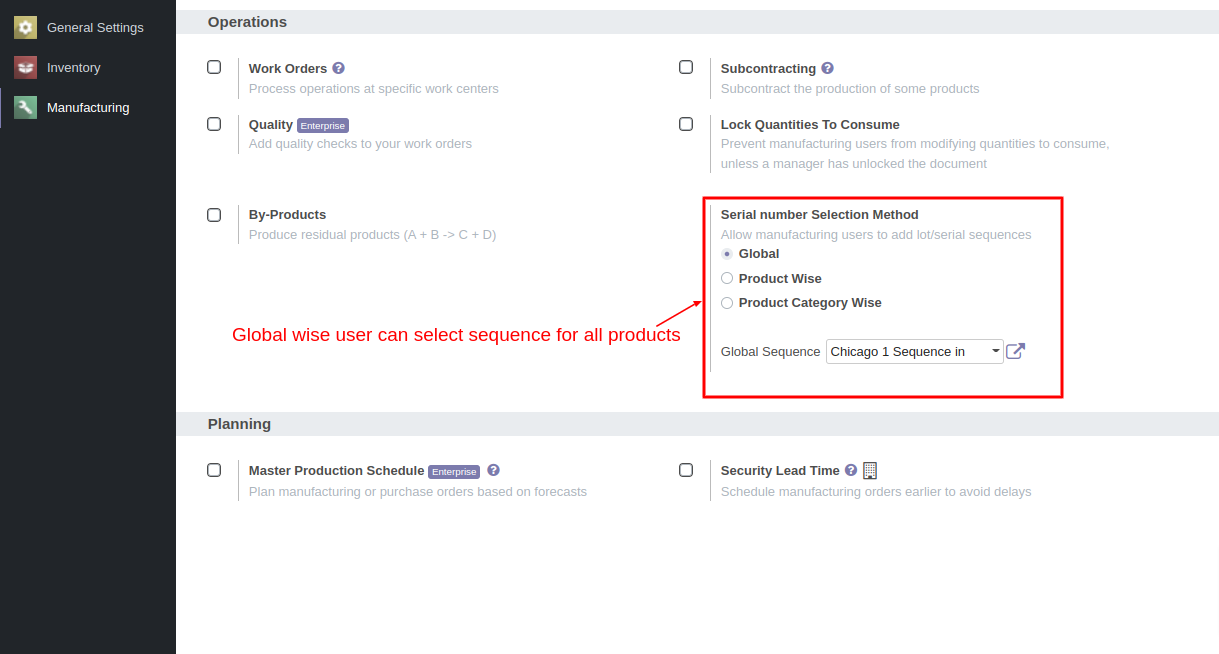Click the Inventory box icon in sidebar

[25, 67]
